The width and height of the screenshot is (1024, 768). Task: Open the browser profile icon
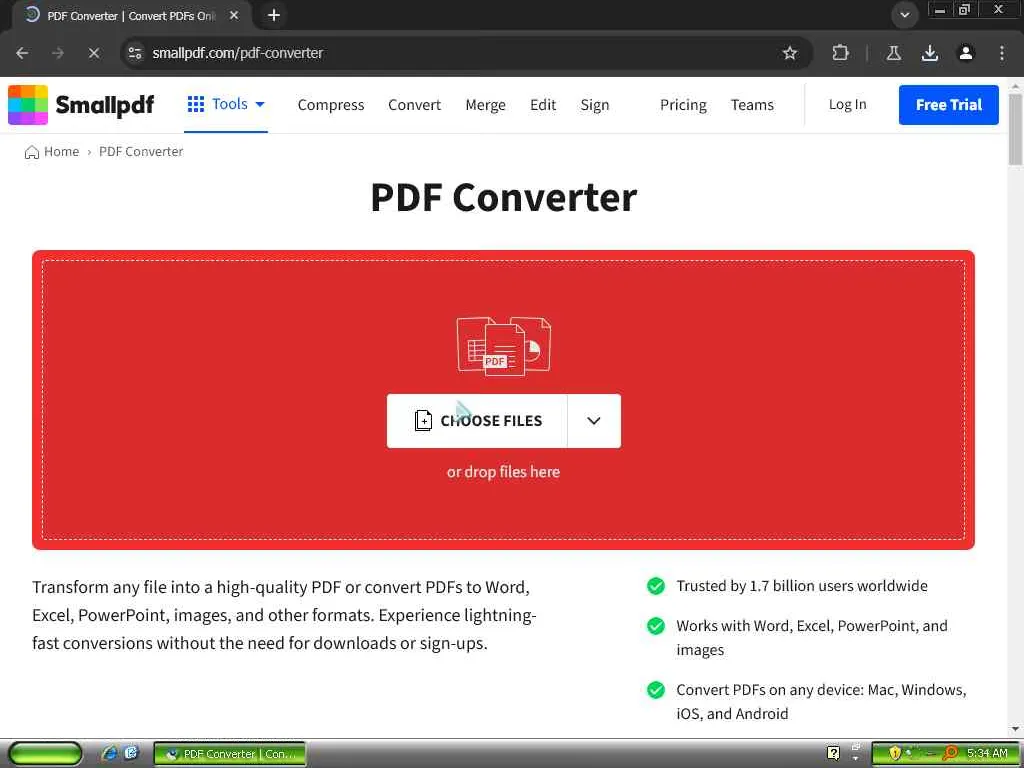coord(966,53)
